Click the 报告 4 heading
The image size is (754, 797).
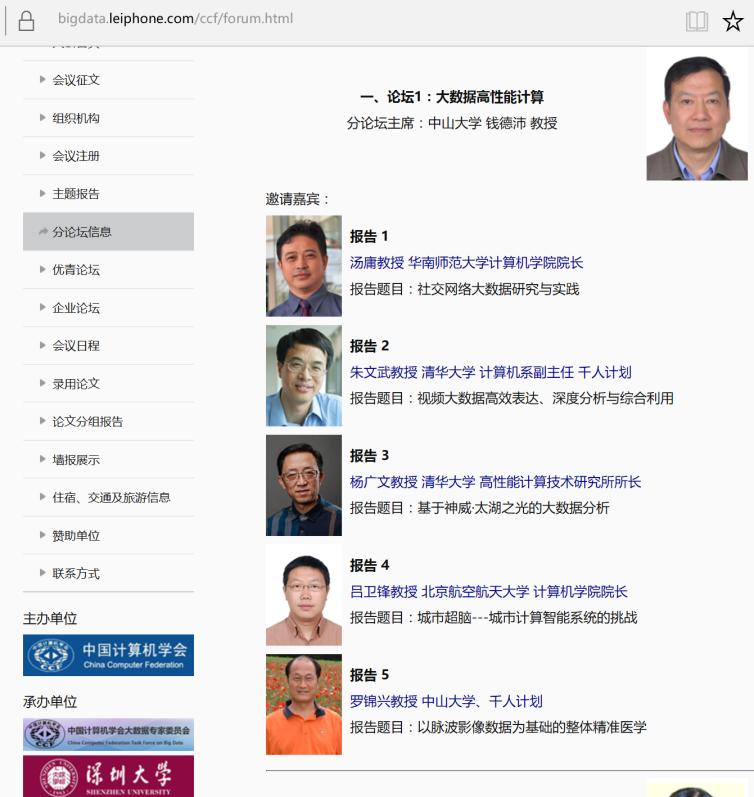(369, 565)
